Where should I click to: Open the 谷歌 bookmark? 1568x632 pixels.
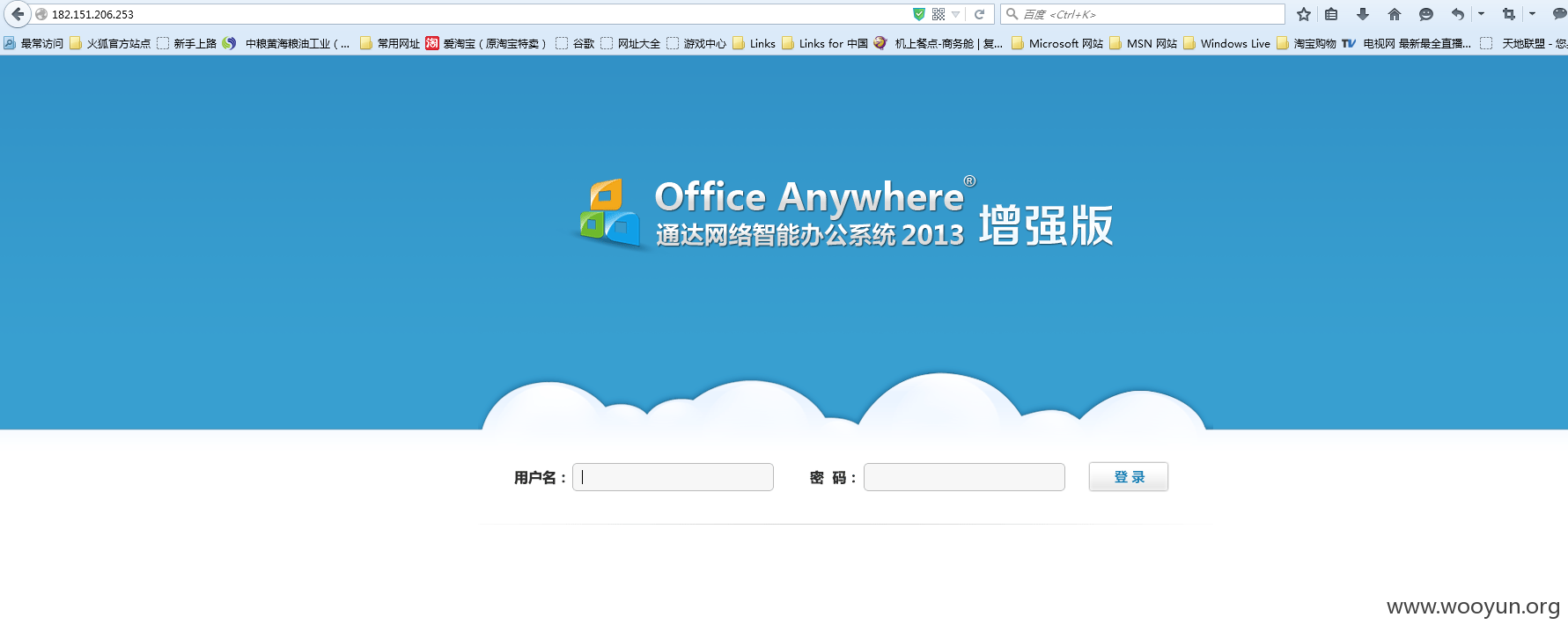click(575, 43)
